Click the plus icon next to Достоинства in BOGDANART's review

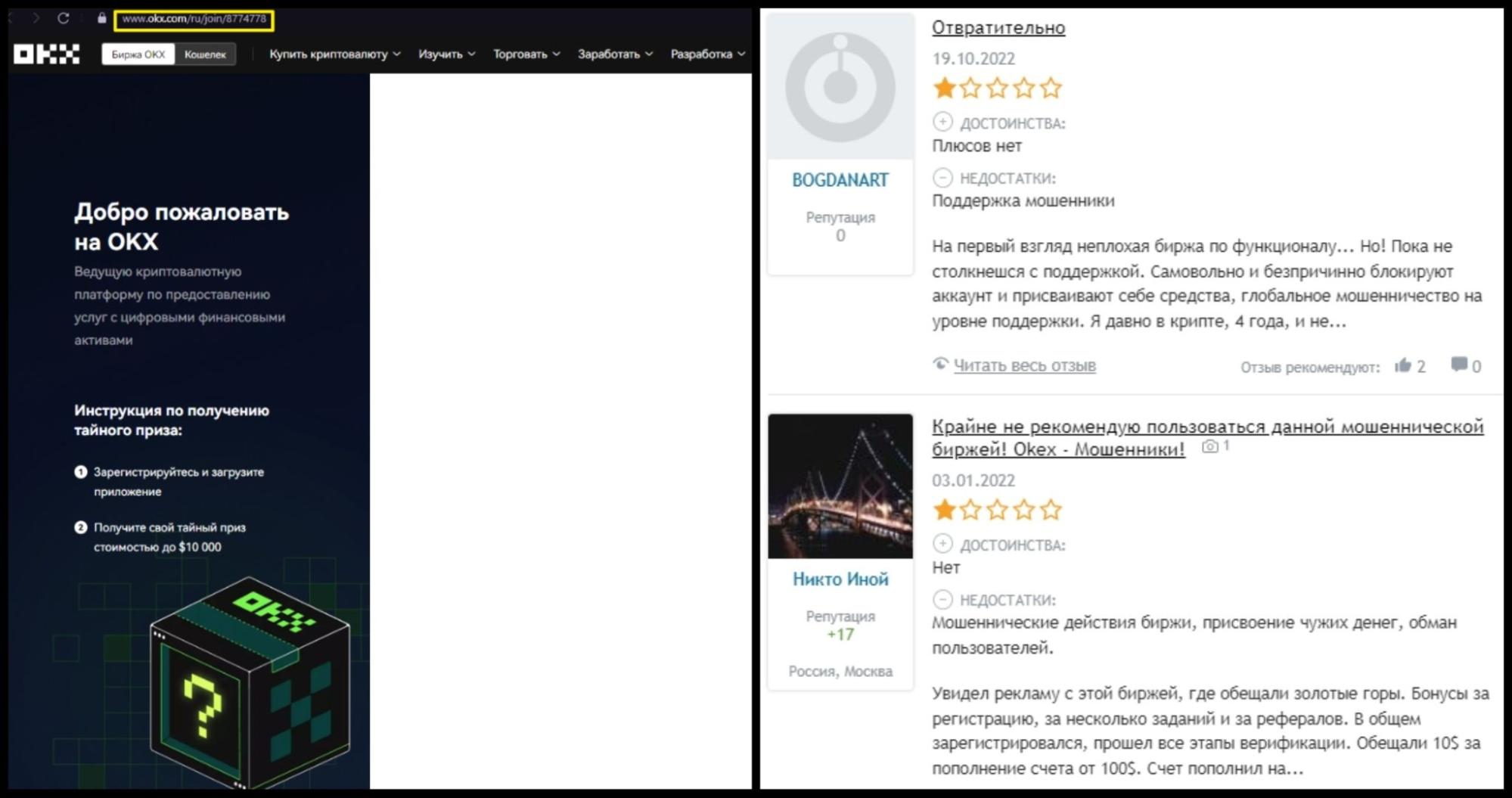pyautogui.click(x=942, y=122)
